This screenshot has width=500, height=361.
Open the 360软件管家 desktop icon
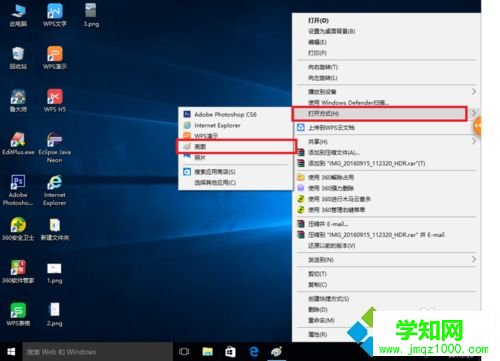pos(18,272)
